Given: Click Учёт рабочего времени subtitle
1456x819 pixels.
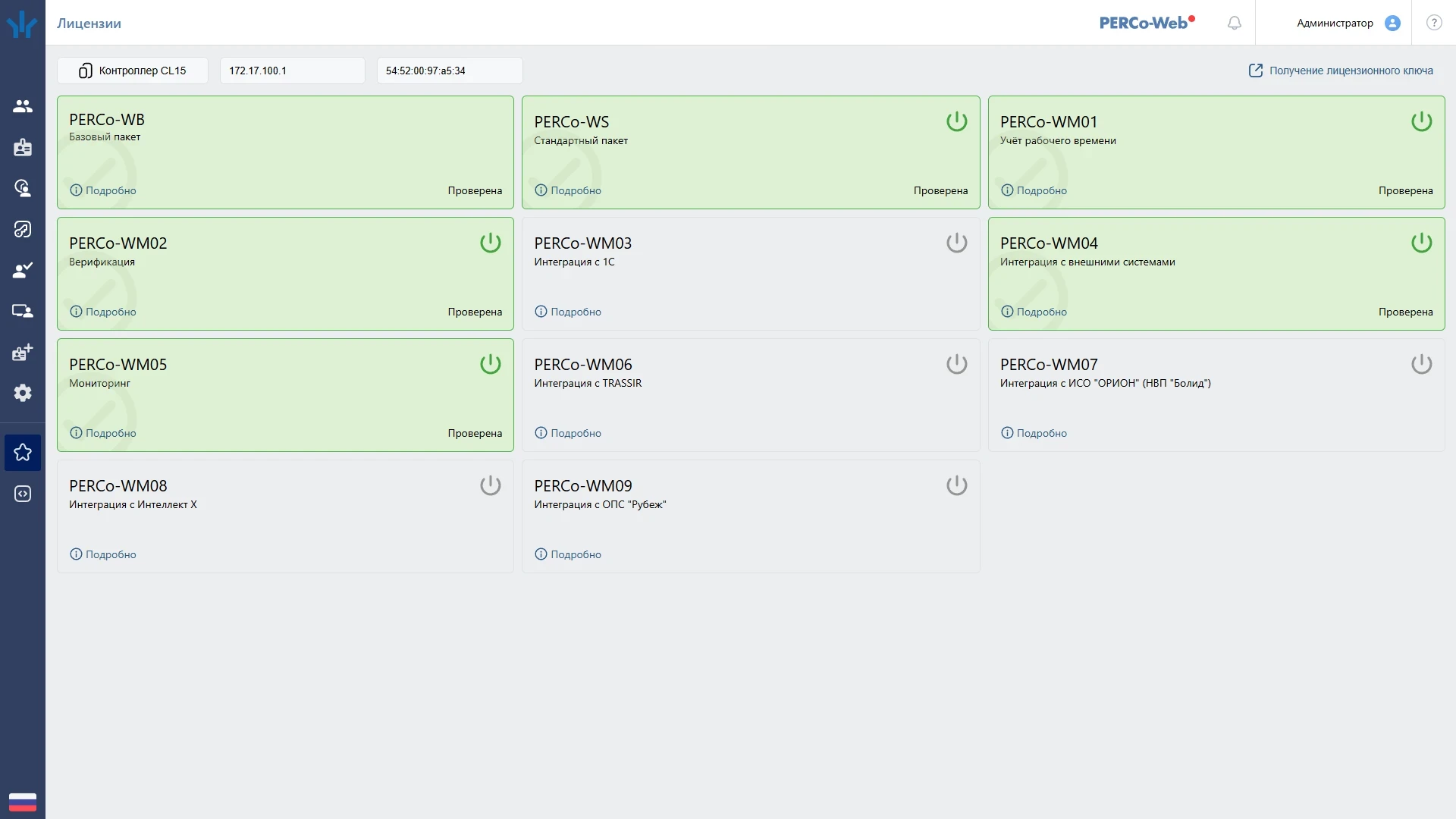Looking at the screenshot, I should pyautogui.click(x=1058, y=140).
